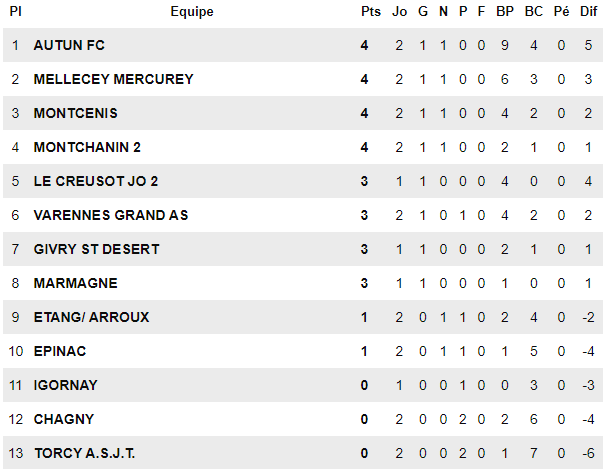605x469 pixels.
Task: Click MONTCHANIN 2 team name
Action: [87, 147]
